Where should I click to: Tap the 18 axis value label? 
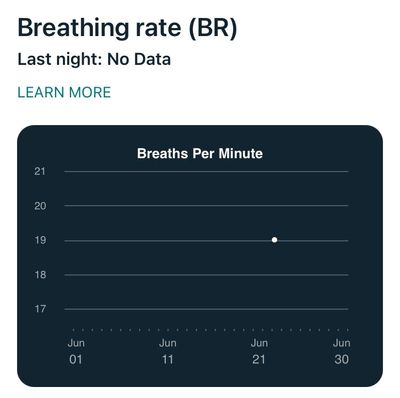coord(40,275)
